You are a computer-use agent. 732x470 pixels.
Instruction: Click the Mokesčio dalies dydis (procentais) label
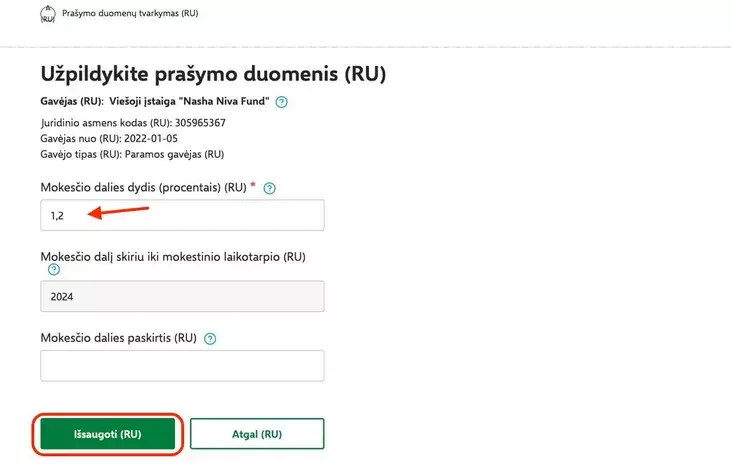[x=143, y=188]
